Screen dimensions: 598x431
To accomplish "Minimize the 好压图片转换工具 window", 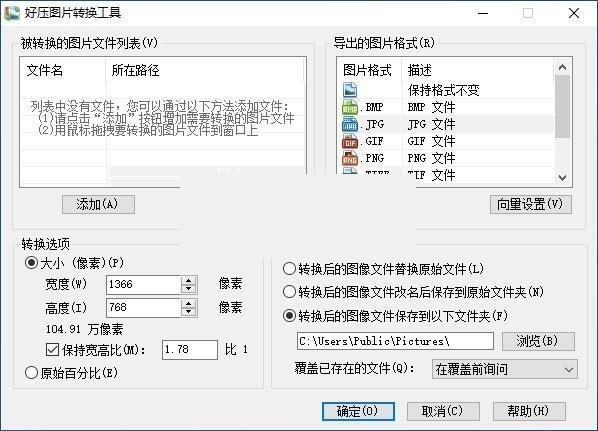I will (483, 13).
